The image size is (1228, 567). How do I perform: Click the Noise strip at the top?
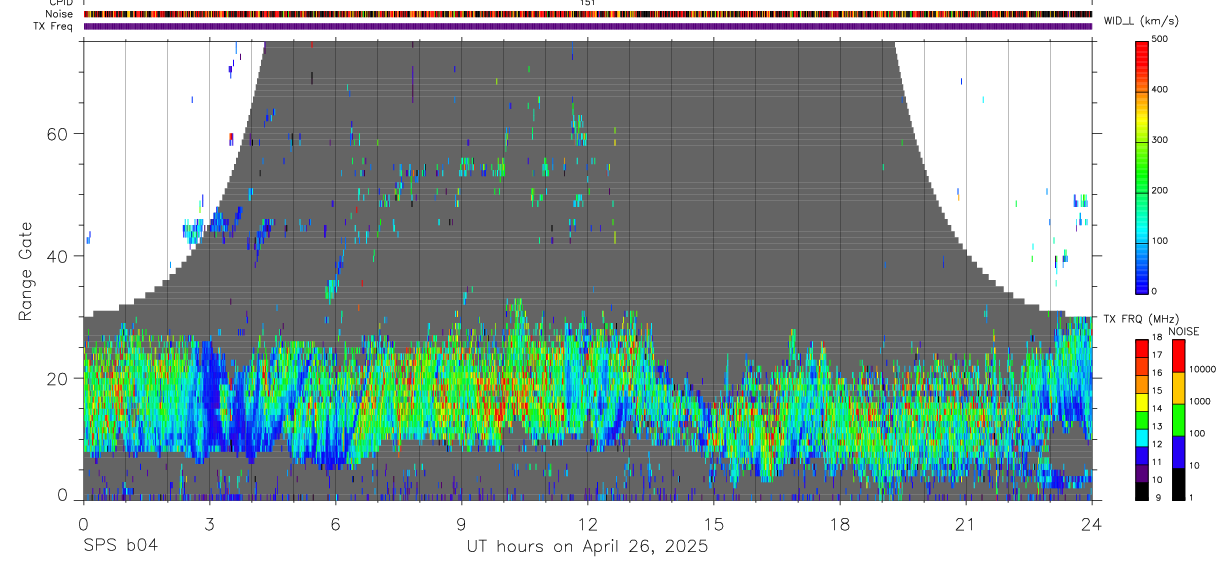pyautogui.click(x=588, y=14)
